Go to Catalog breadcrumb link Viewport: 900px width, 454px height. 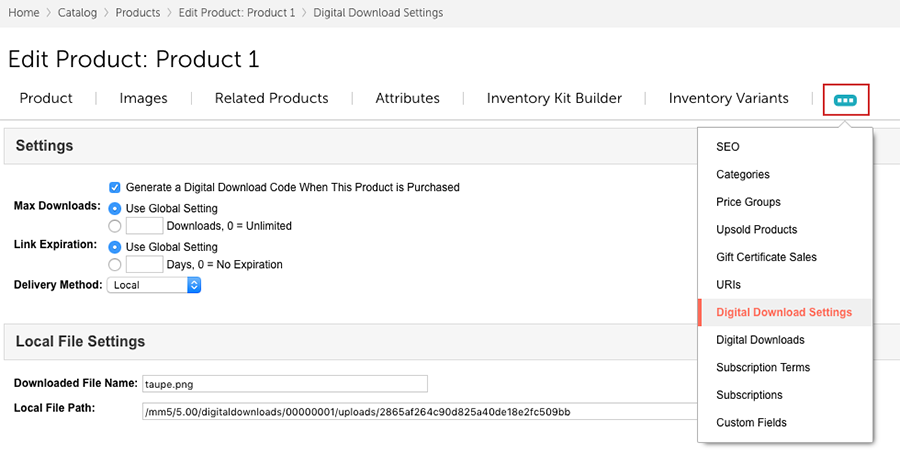[77, 13]
